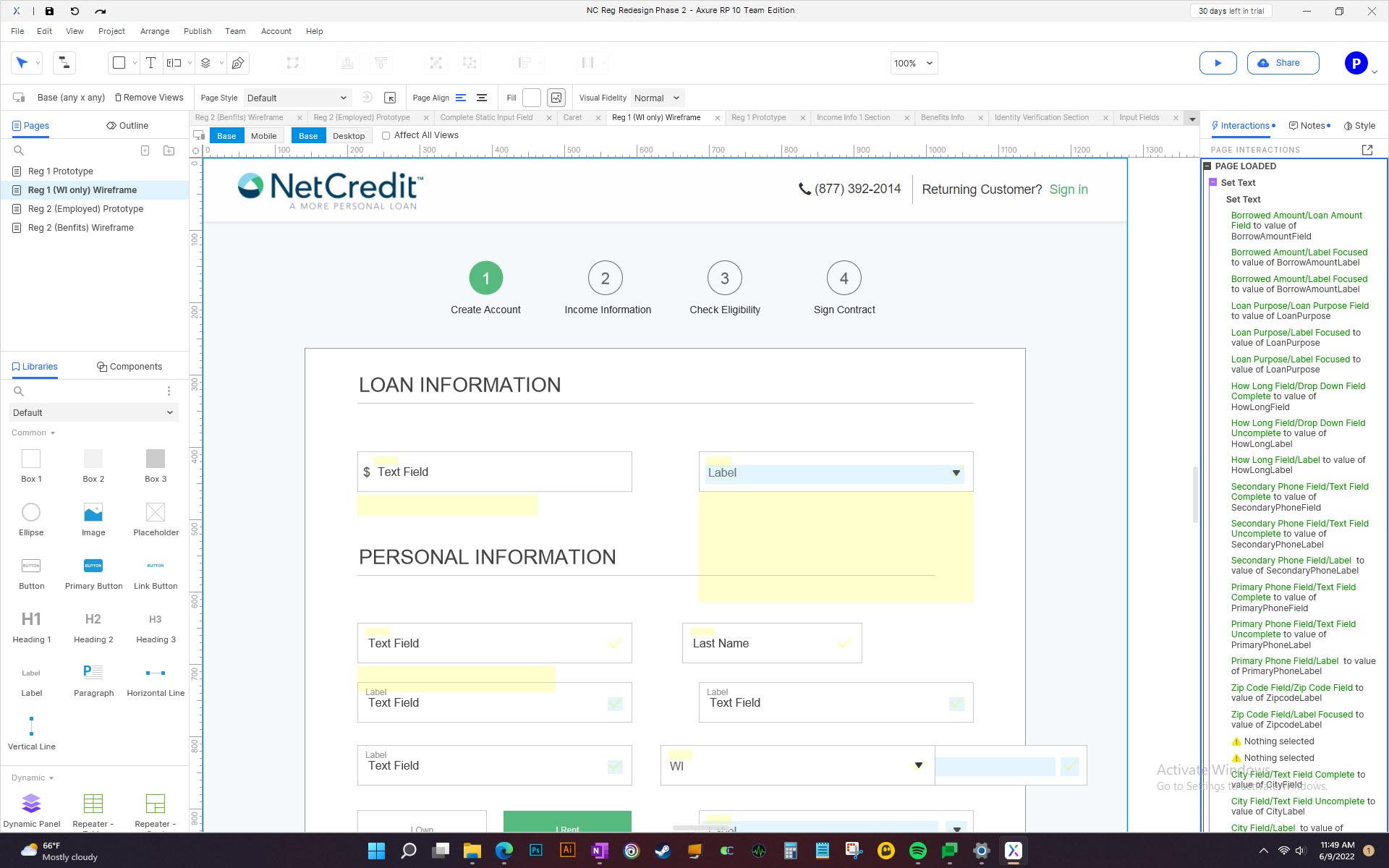Click the Primary Button widget
Screen dimensions: 1389x868
(x=93, y=573)
